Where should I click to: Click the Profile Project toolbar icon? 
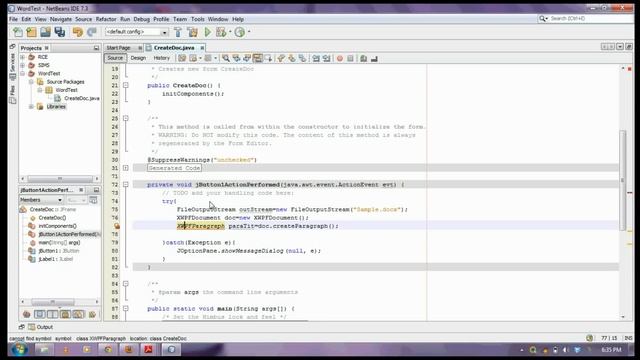pyautogui.click(x=240, y=32)
